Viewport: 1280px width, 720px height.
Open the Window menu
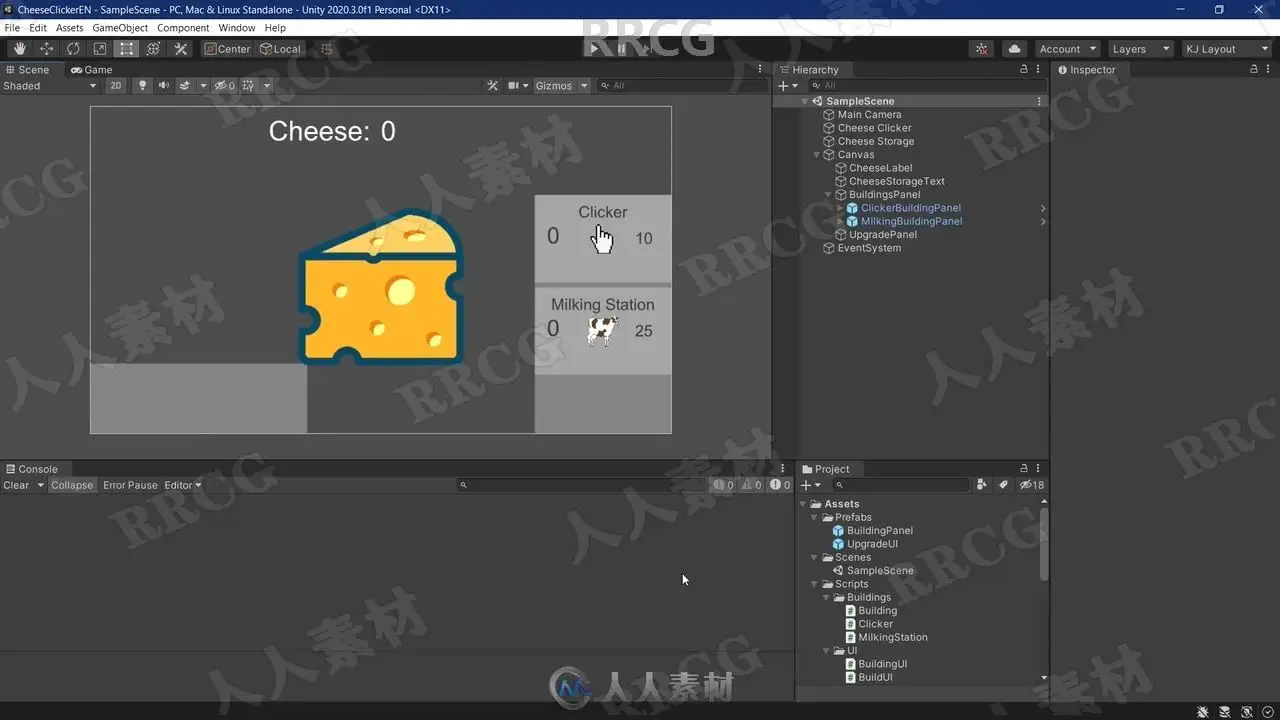237,28
